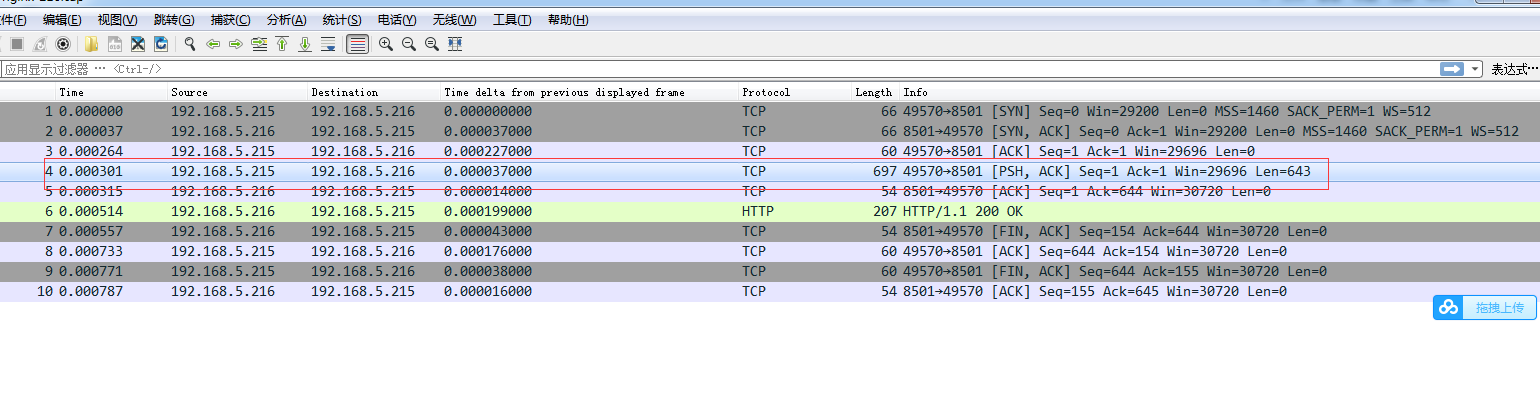This screenshot has width=1540, height=395.
Task: Open the 视图(V) menu
Action: pos(118,20)
